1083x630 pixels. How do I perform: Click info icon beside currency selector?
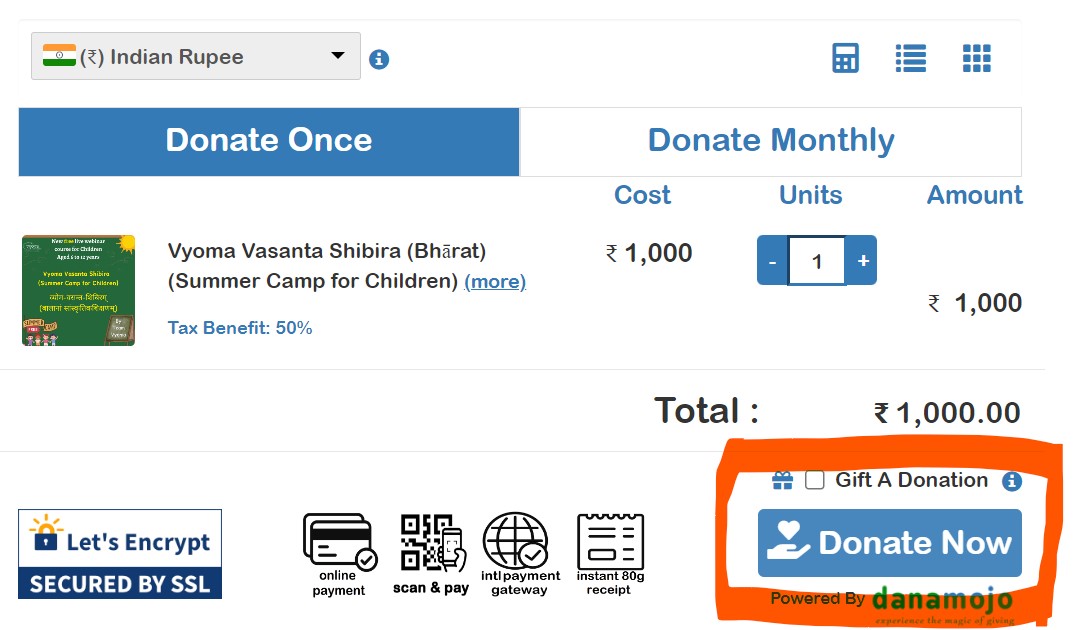[379, 60]
